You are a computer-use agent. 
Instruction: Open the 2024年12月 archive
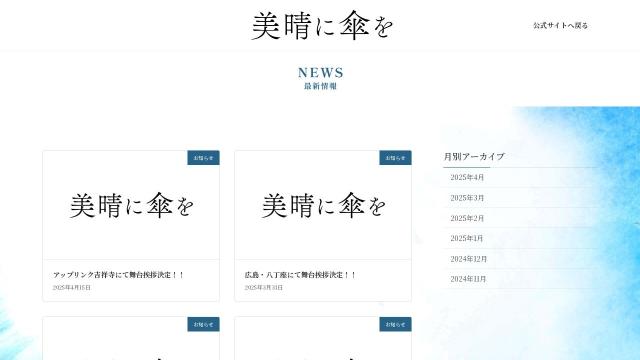(x=469, y=259)
